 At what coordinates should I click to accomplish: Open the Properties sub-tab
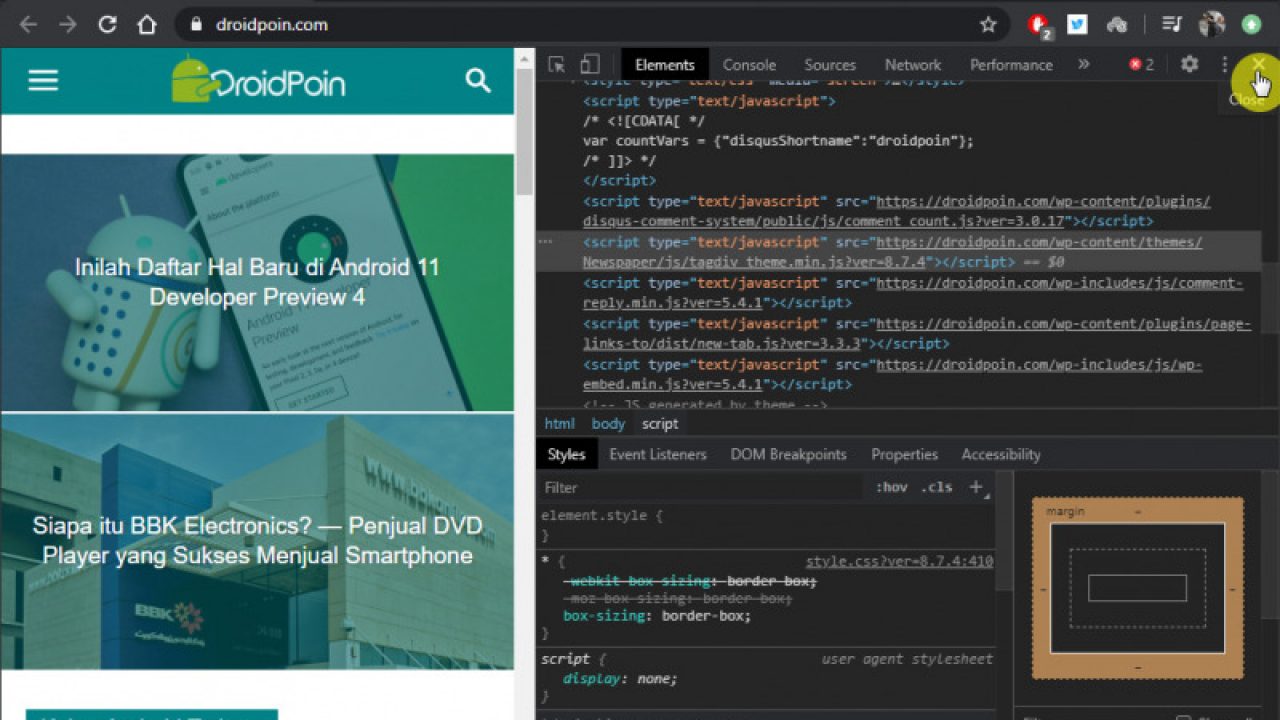tap(904, 454)
